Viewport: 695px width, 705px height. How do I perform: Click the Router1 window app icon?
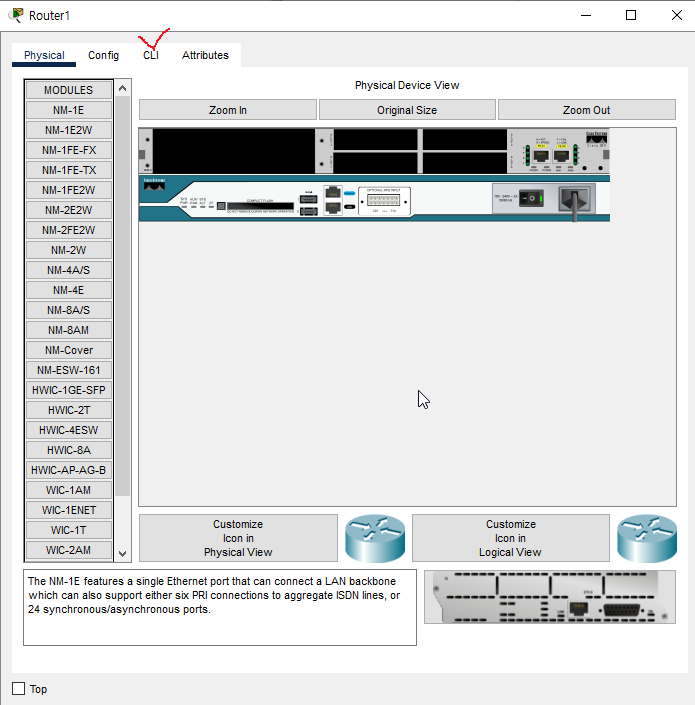pos(17,15)
